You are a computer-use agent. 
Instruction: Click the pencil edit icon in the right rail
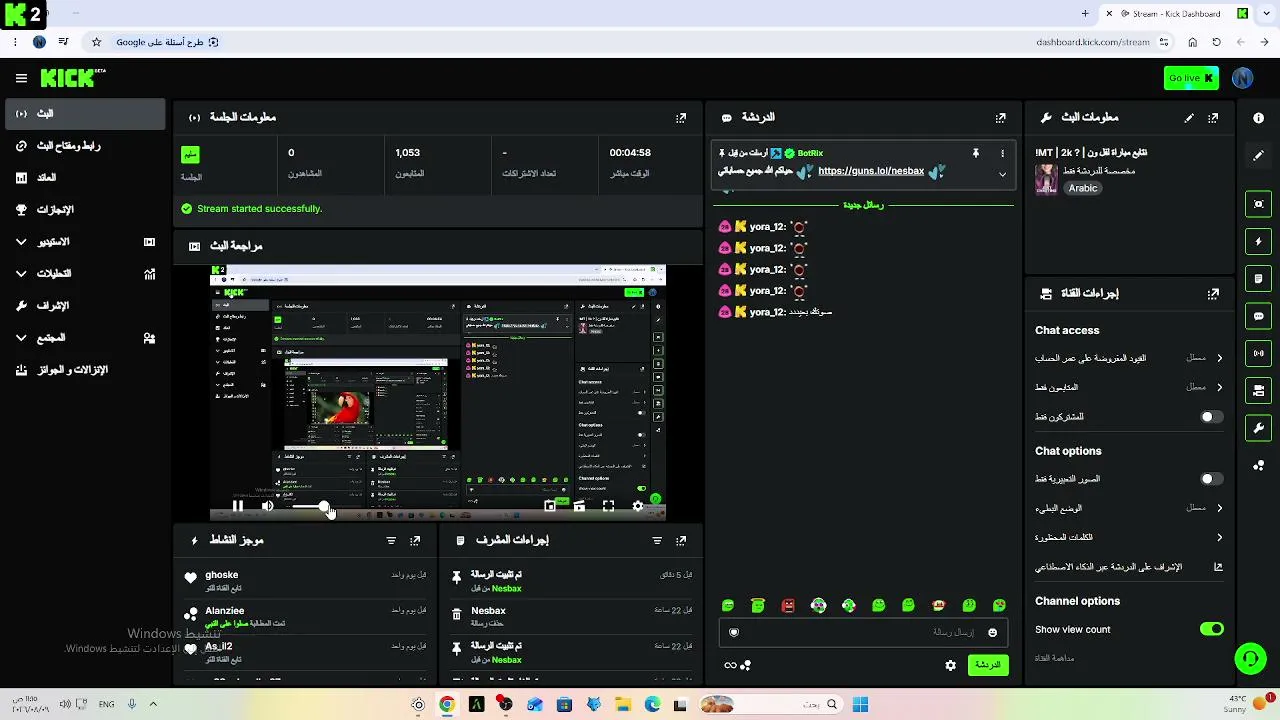1259,156
